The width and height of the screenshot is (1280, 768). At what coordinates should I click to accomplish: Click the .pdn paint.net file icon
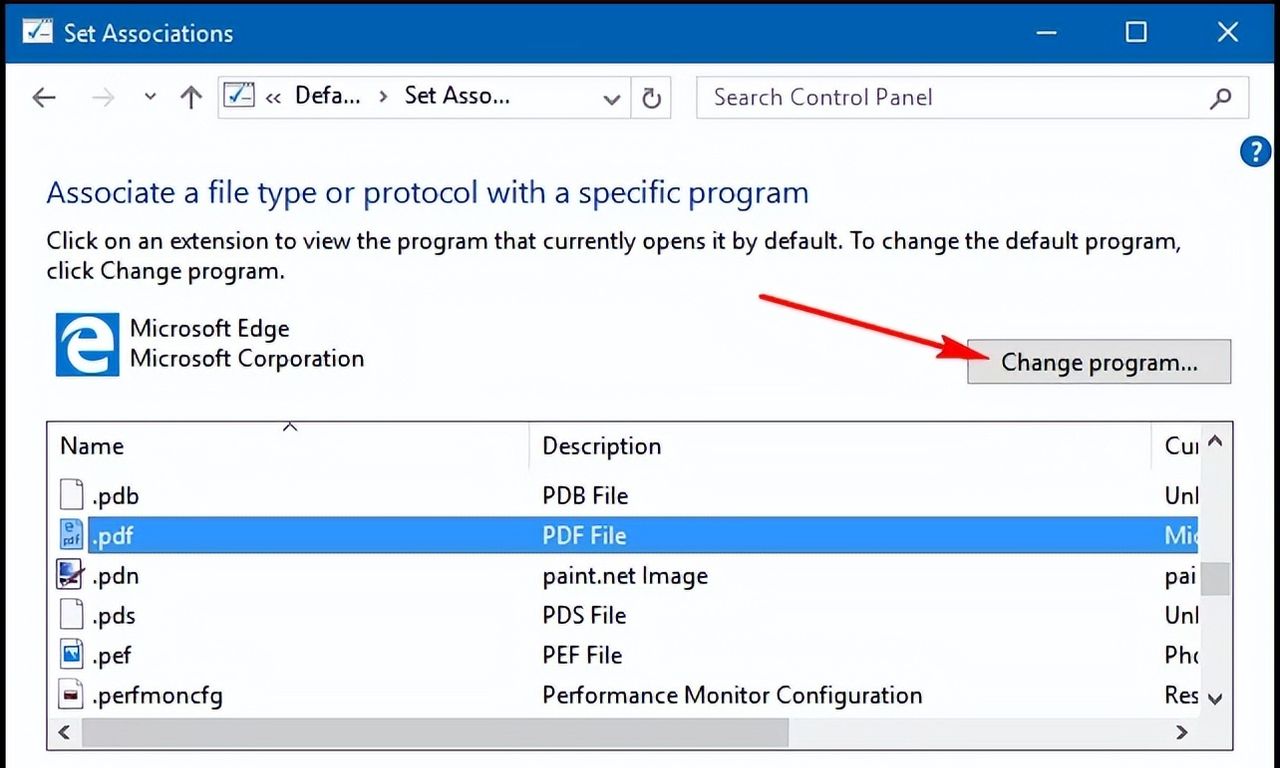[71, 575]
